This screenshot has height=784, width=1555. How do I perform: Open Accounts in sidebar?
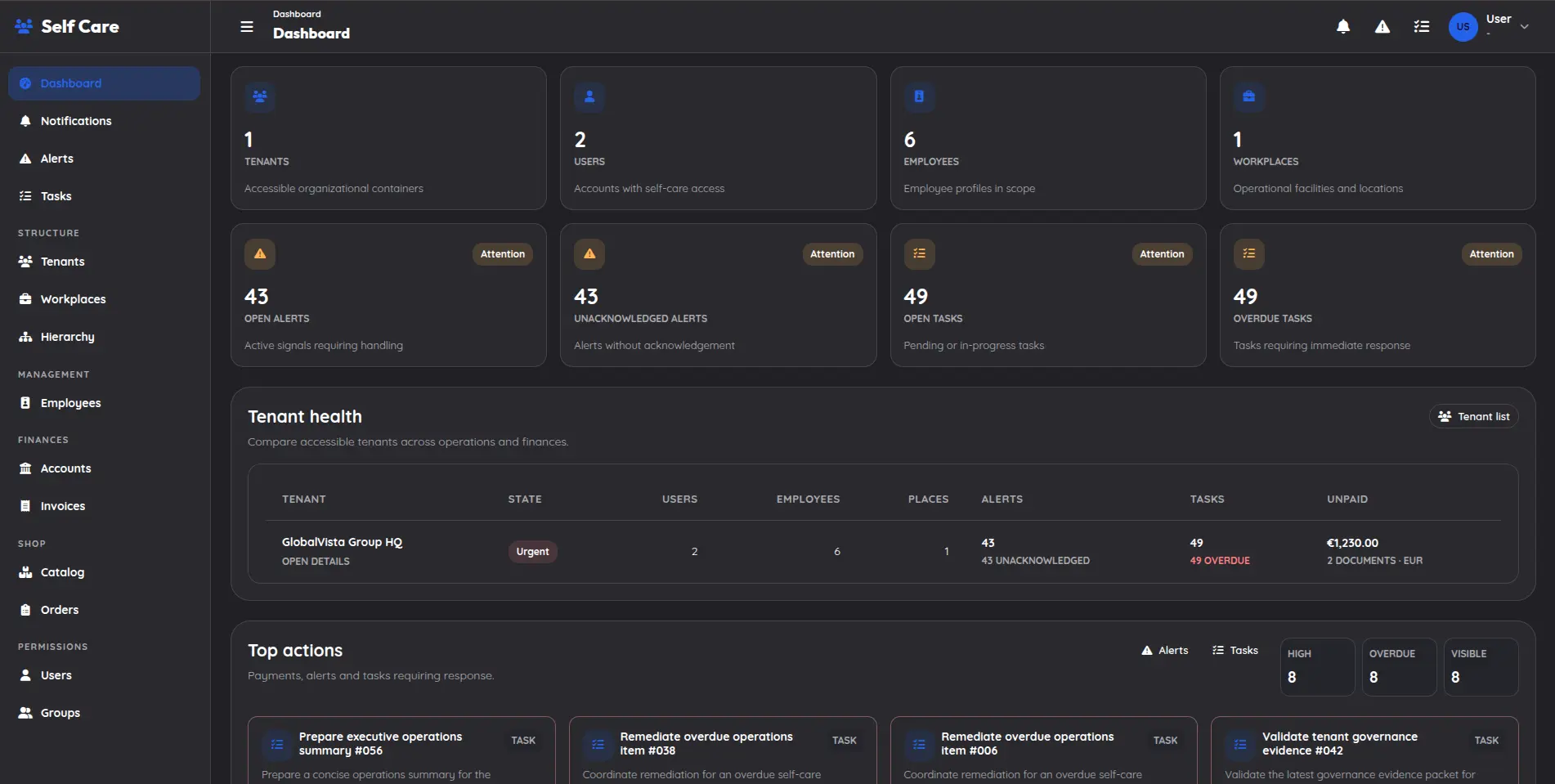104,468
